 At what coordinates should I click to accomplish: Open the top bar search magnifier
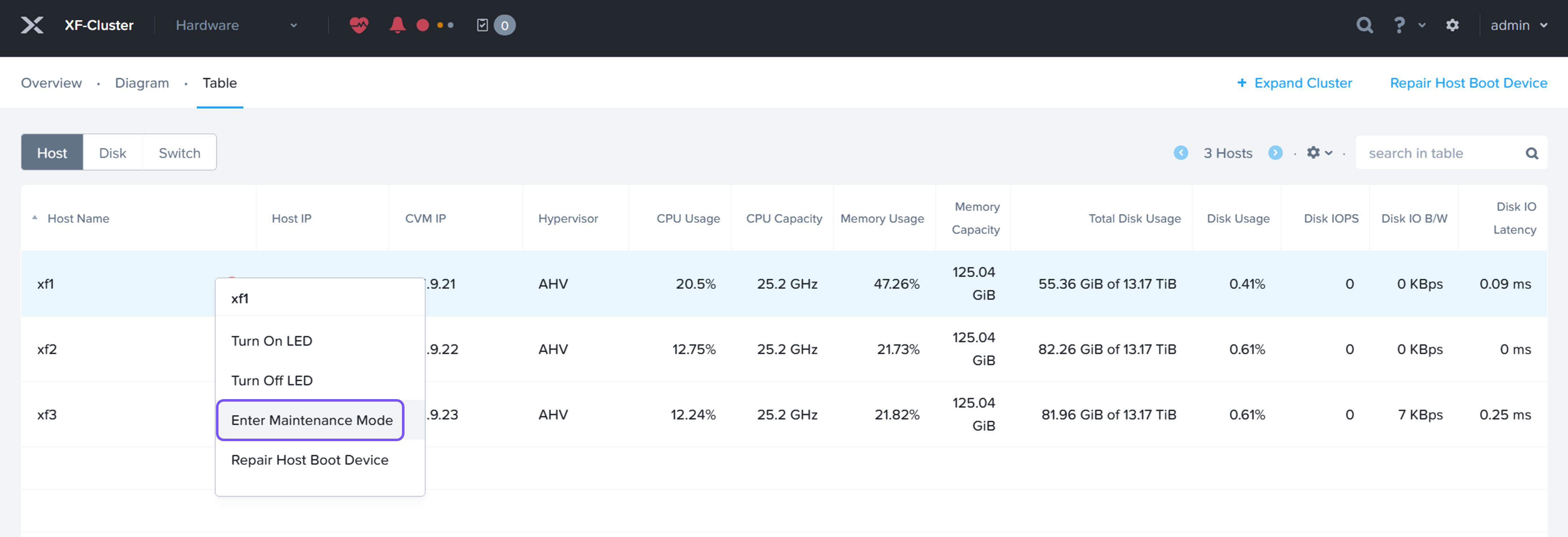coord(1364,25)
